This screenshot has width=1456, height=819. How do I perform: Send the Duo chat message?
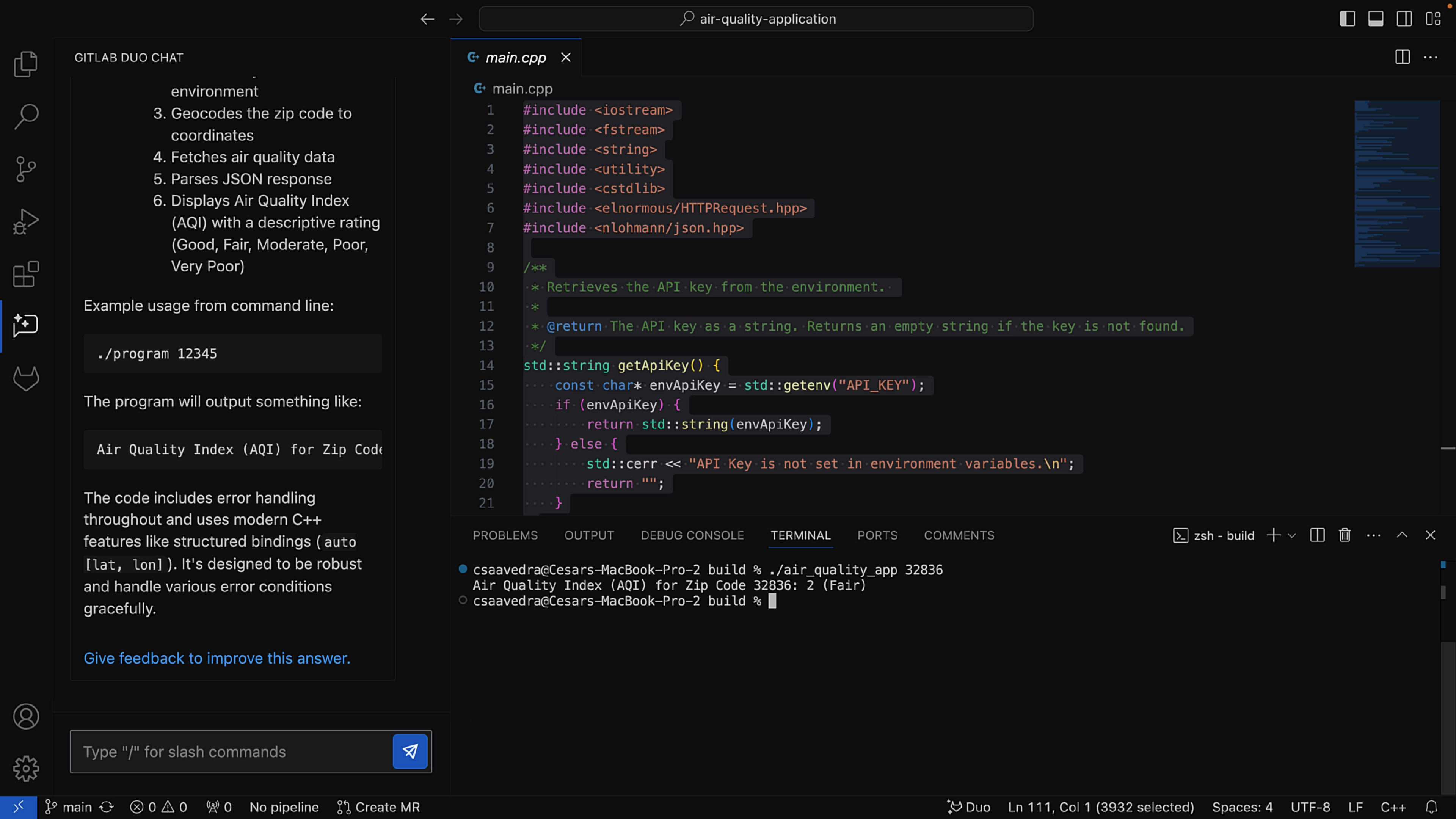[x=410, y=751]
